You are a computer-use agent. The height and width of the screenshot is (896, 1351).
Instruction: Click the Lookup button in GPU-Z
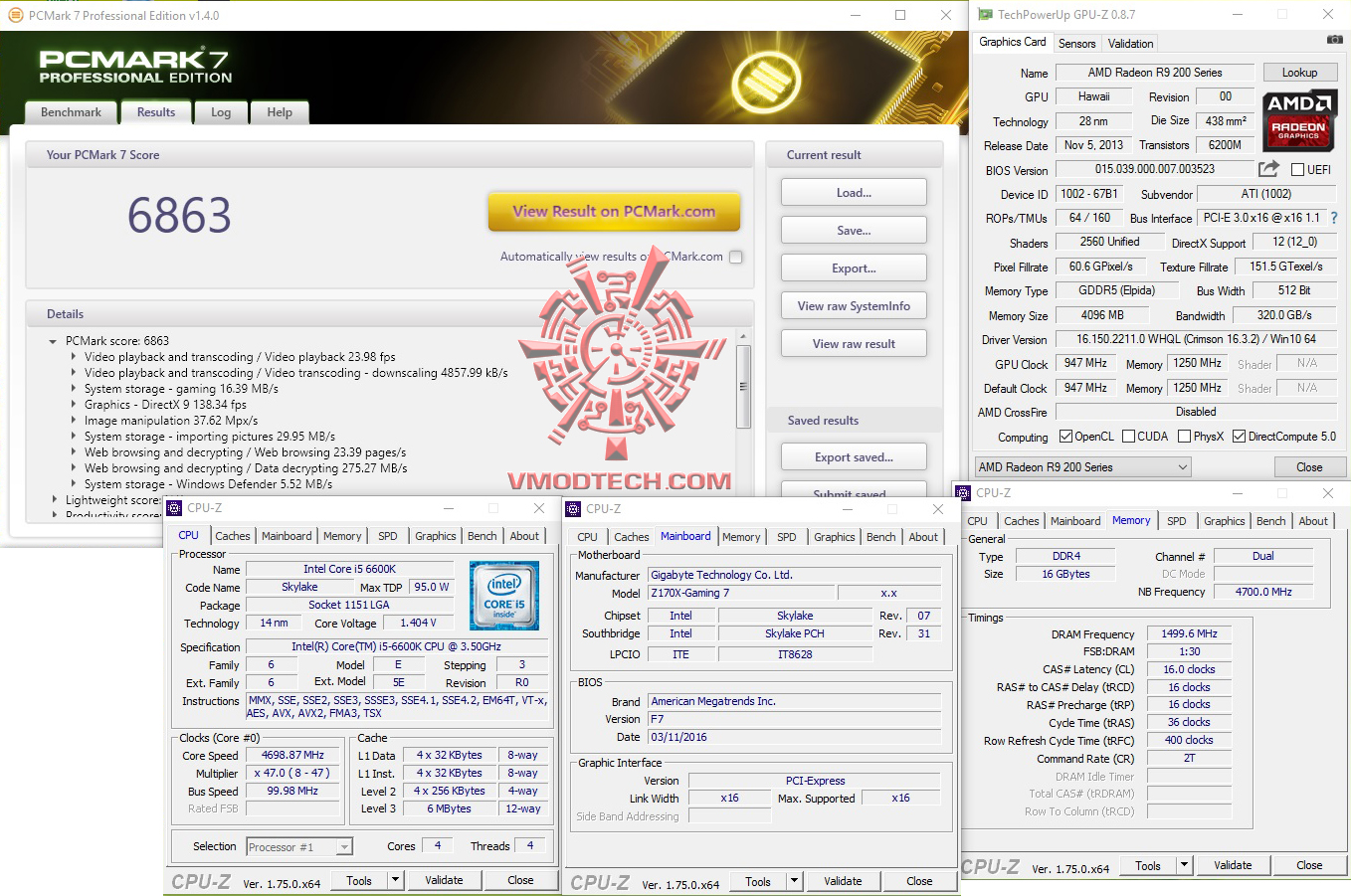click(x=1300, y=72)
